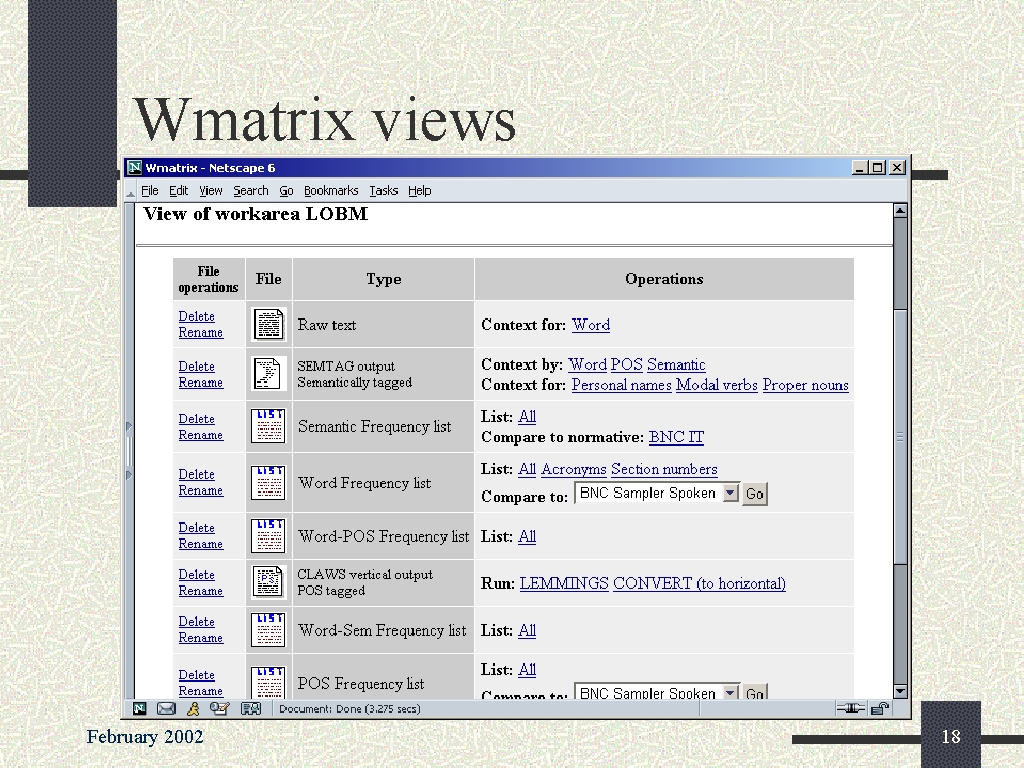The image size is (1024, 768).
Task: List Acronyms in Word Frequency list
Action: (x=573, y=469)
